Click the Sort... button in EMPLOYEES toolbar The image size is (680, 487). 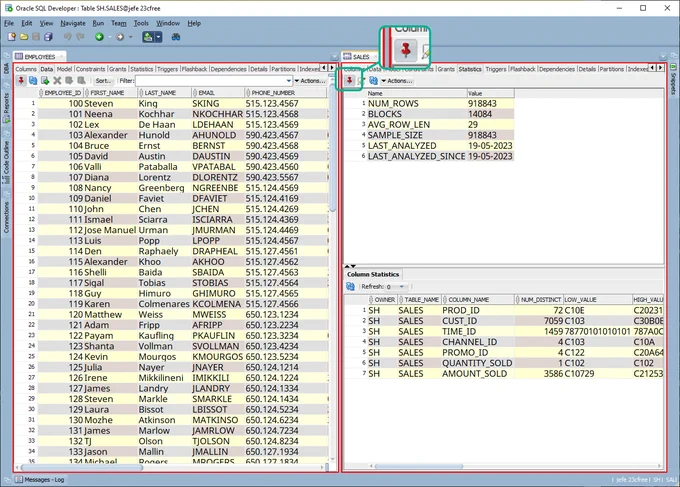point(103,81)
